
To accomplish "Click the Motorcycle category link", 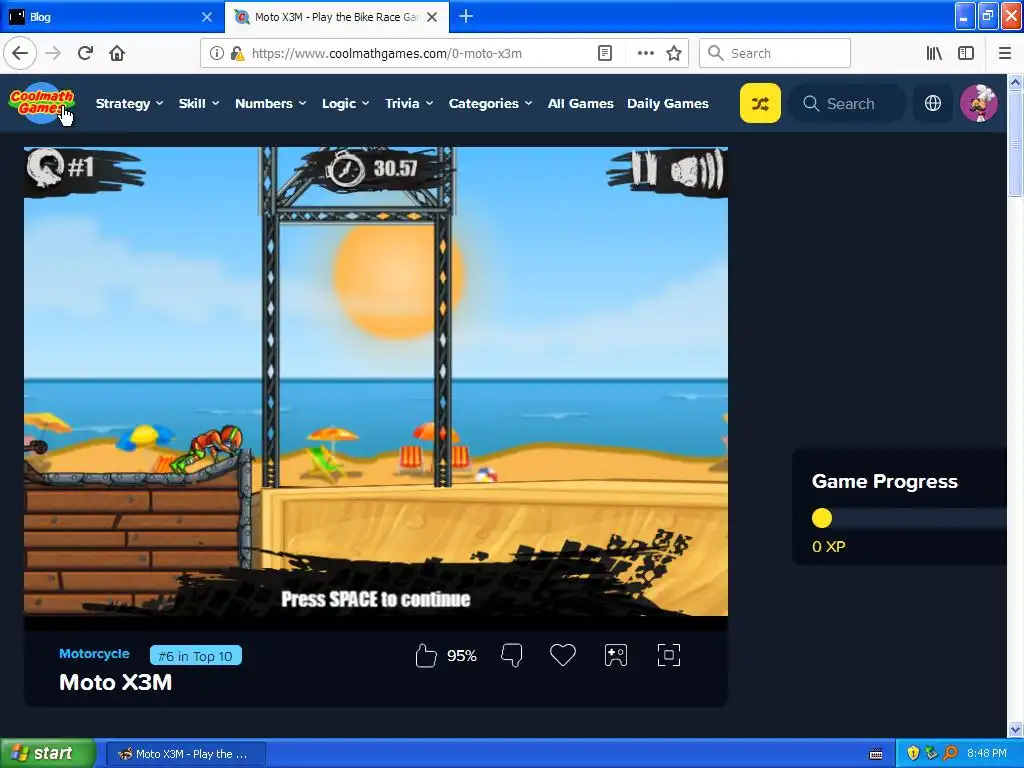I will (x=94, y=654).
